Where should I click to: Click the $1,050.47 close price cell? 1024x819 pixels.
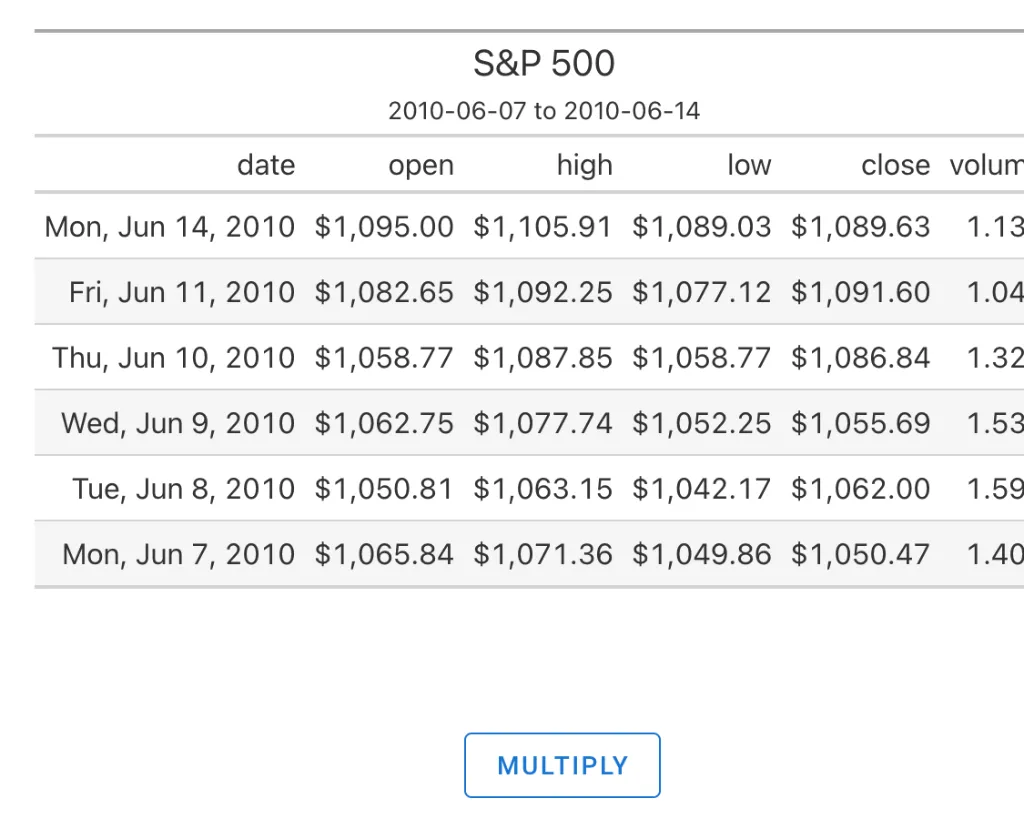click(861, 554)
